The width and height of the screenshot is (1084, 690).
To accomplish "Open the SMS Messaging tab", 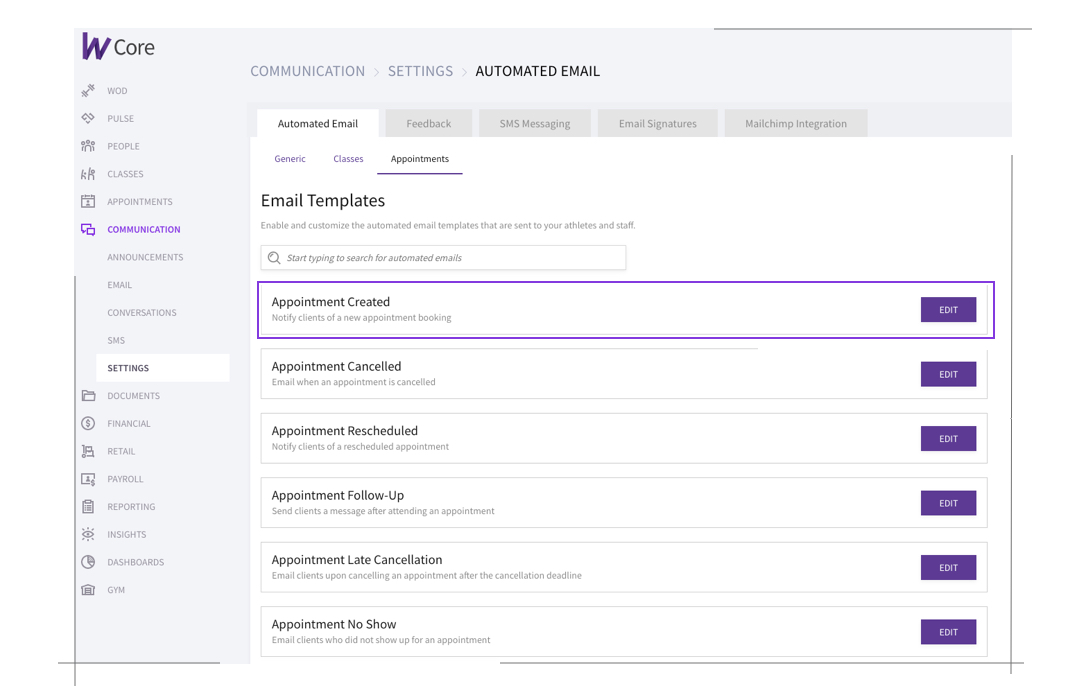I will 535,124.
